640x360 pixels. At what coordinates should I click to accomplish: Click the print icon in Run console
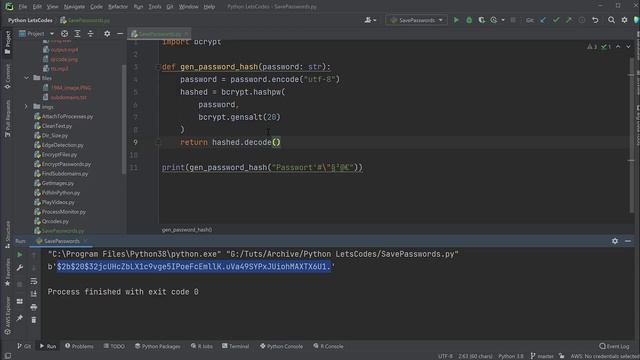[x=34, y=307]
